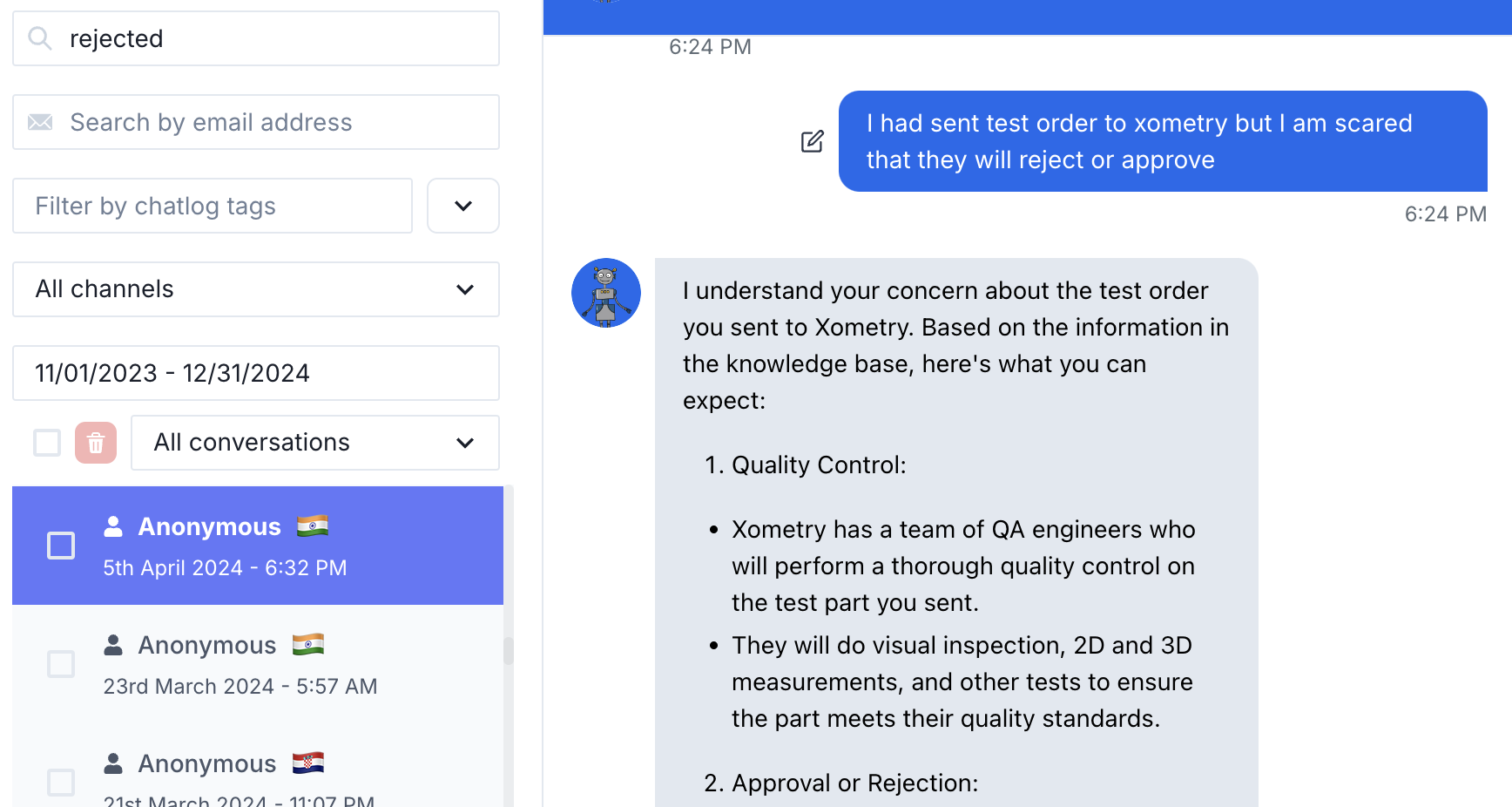Viewport: 1512px width, 807px height.
Task: Toggle the select-all conversations checkbox
Action: pyautogui.click(x=47, y=443)
